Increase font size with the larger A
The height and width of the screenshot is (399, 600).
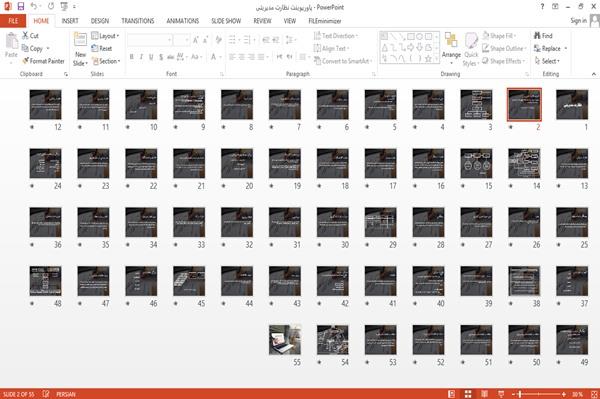tap(196, 40)
